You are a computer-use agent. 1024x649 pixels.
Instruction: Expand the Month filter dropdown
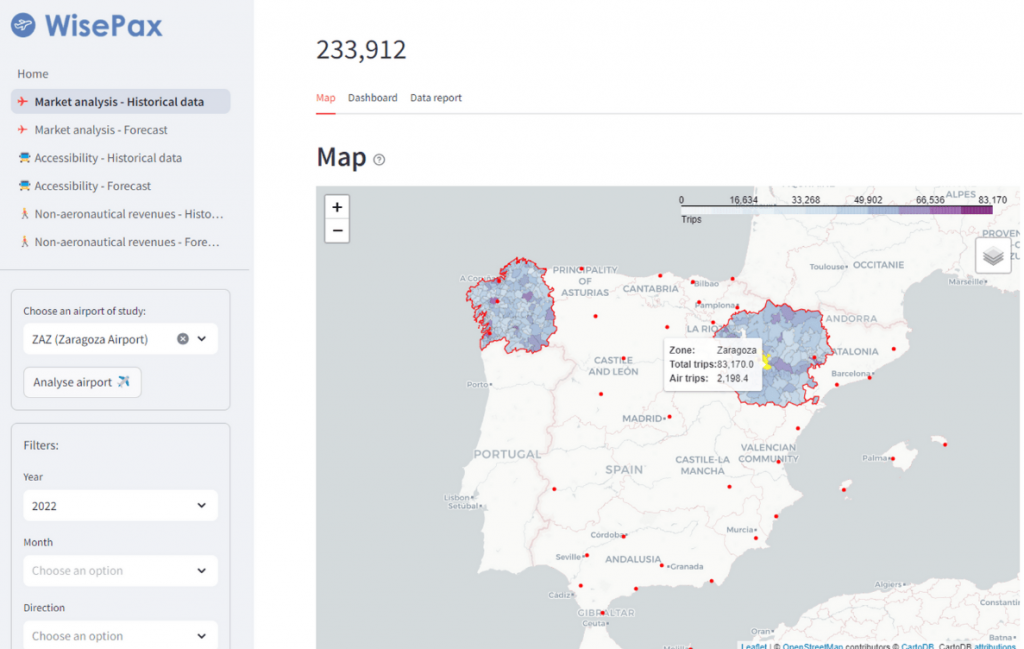coord(120,571)
